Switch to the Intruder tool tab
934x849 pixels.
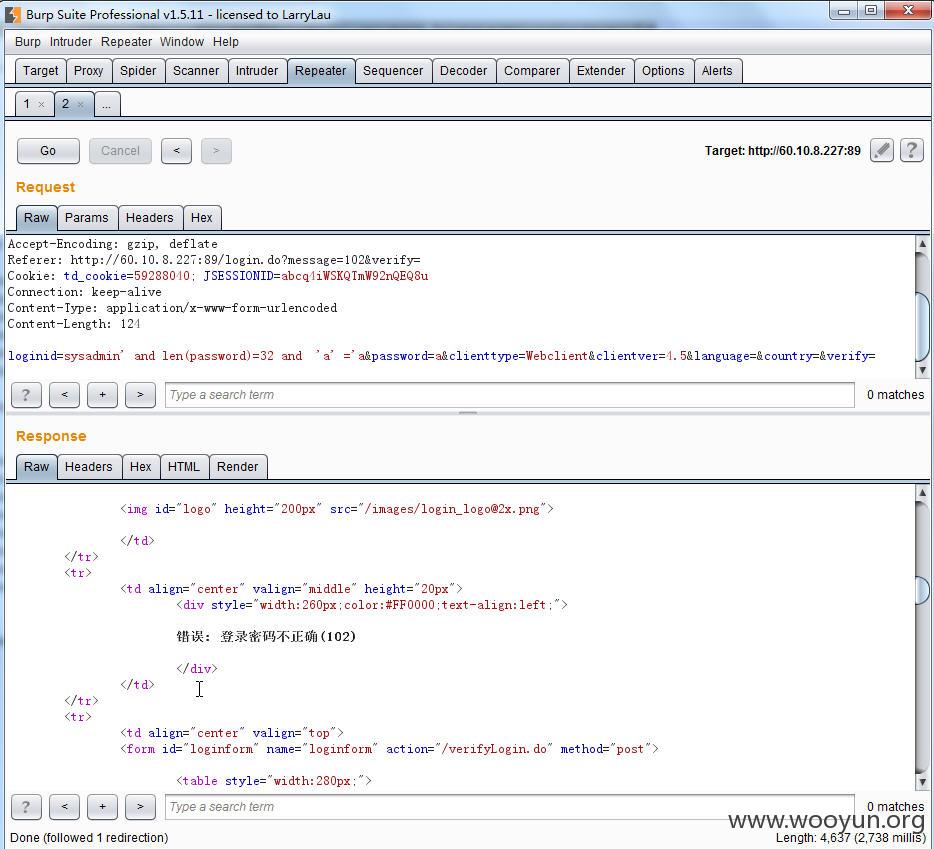pos(257,71)
